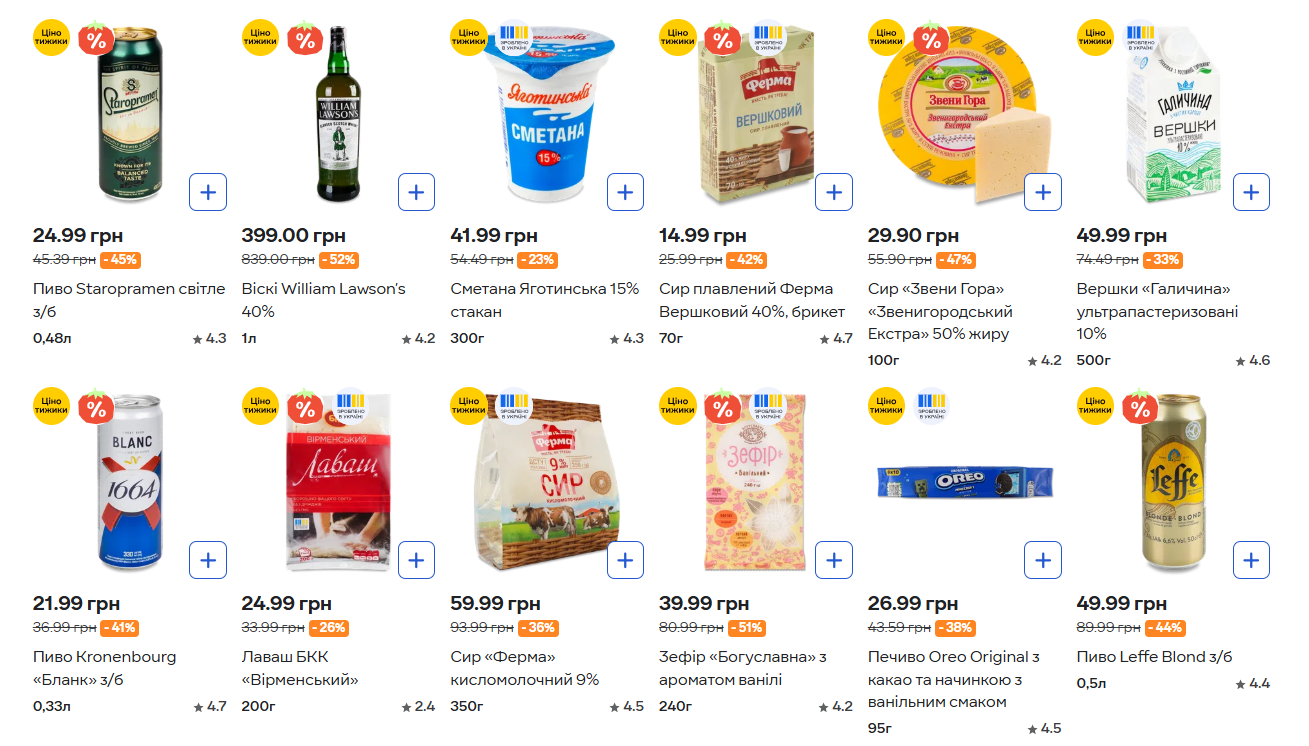
Task: Click the Зроблено в Україні icon on Яготинська sour cream
Action: (x=512, y=38)
